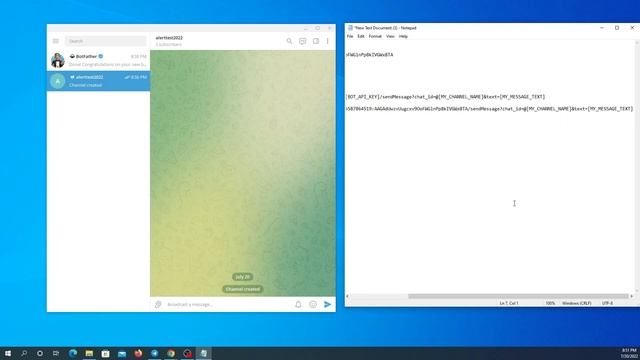Viewport: 640px width, 360px height.
Task: Search within the alerttest2022 channel
Action: tap(289, 41)
